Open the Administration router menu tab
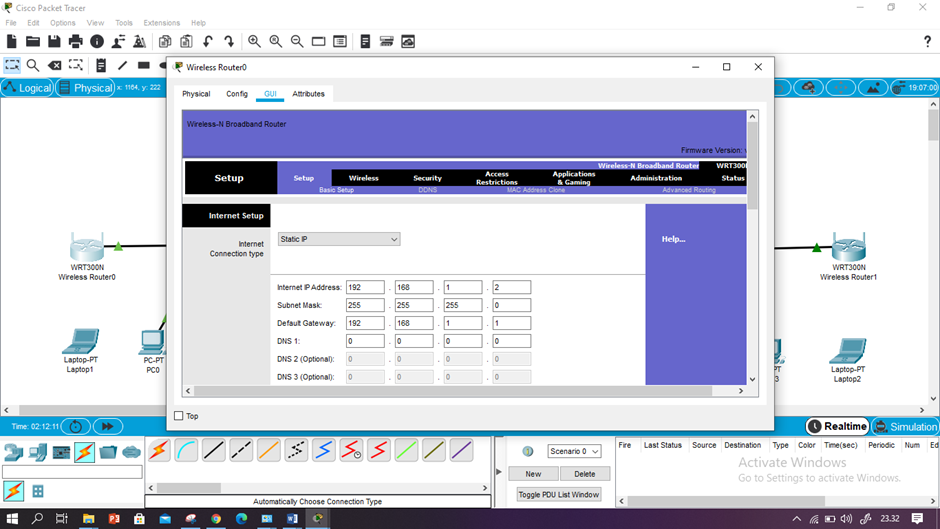Viewport: 940px width, 529px height. tap(656, 178)
